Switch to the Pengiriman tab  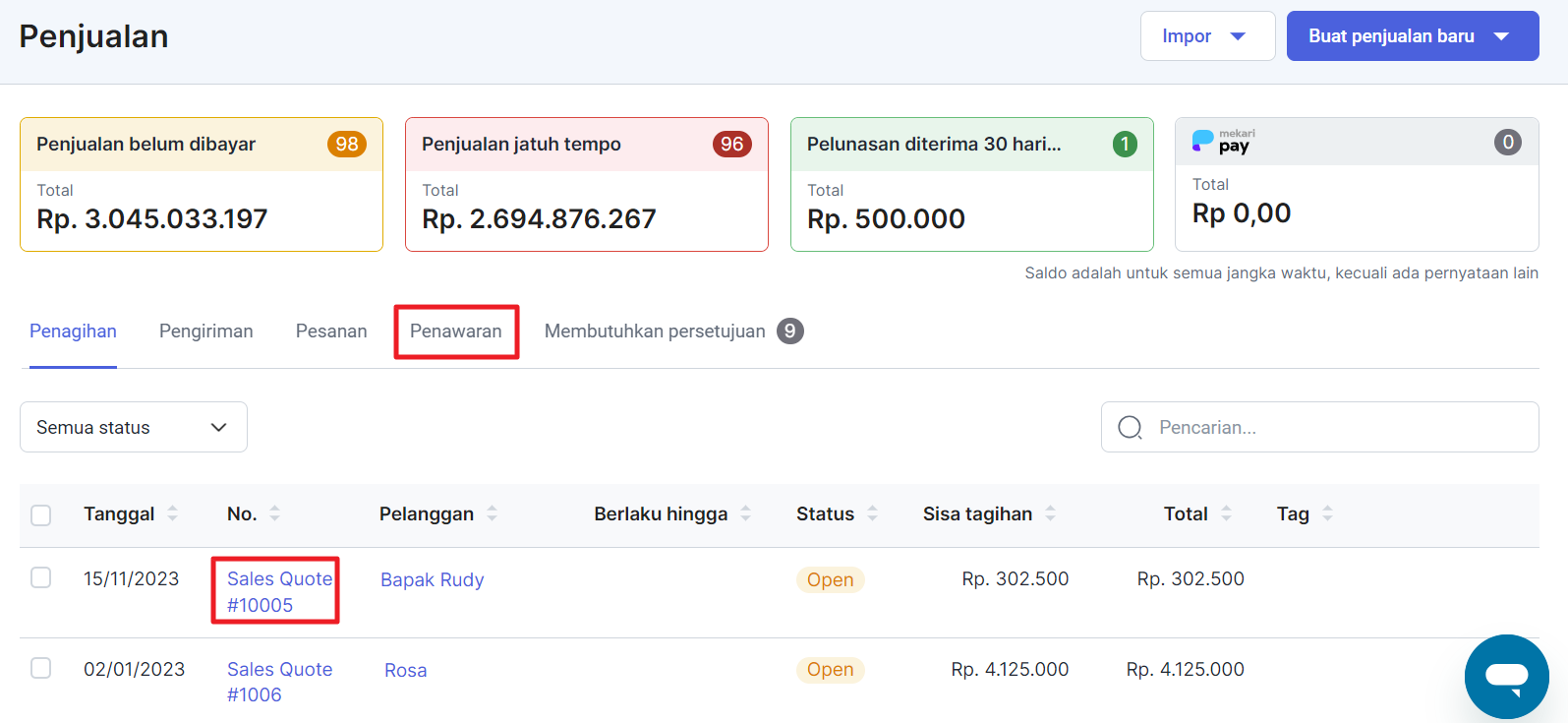coord(206,331)
